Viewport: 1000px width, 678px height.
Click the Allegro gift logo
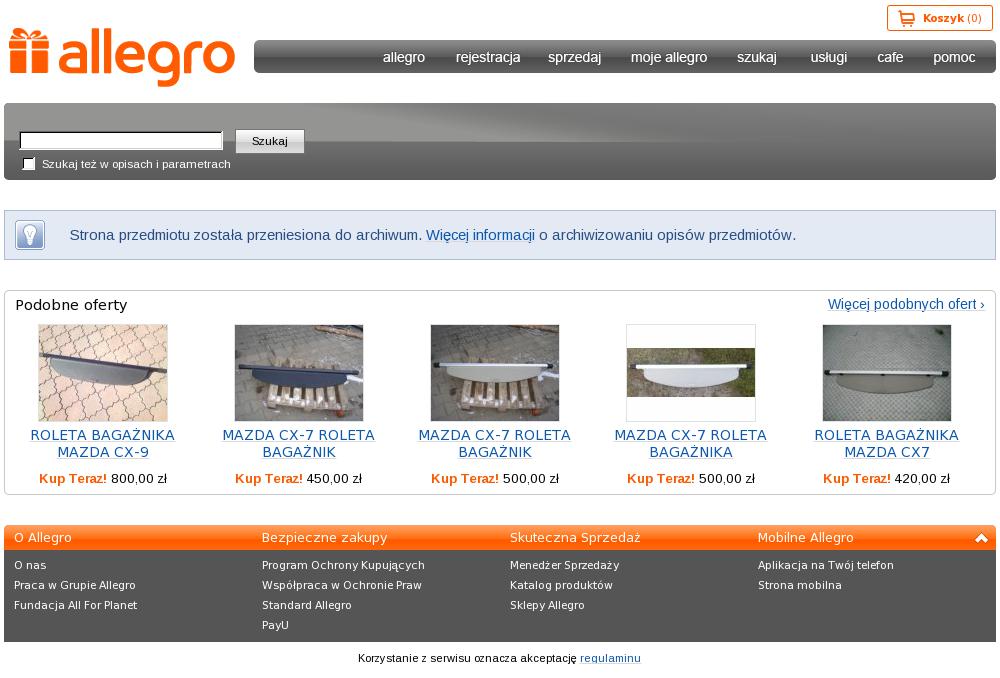click(x=122, y=57)
